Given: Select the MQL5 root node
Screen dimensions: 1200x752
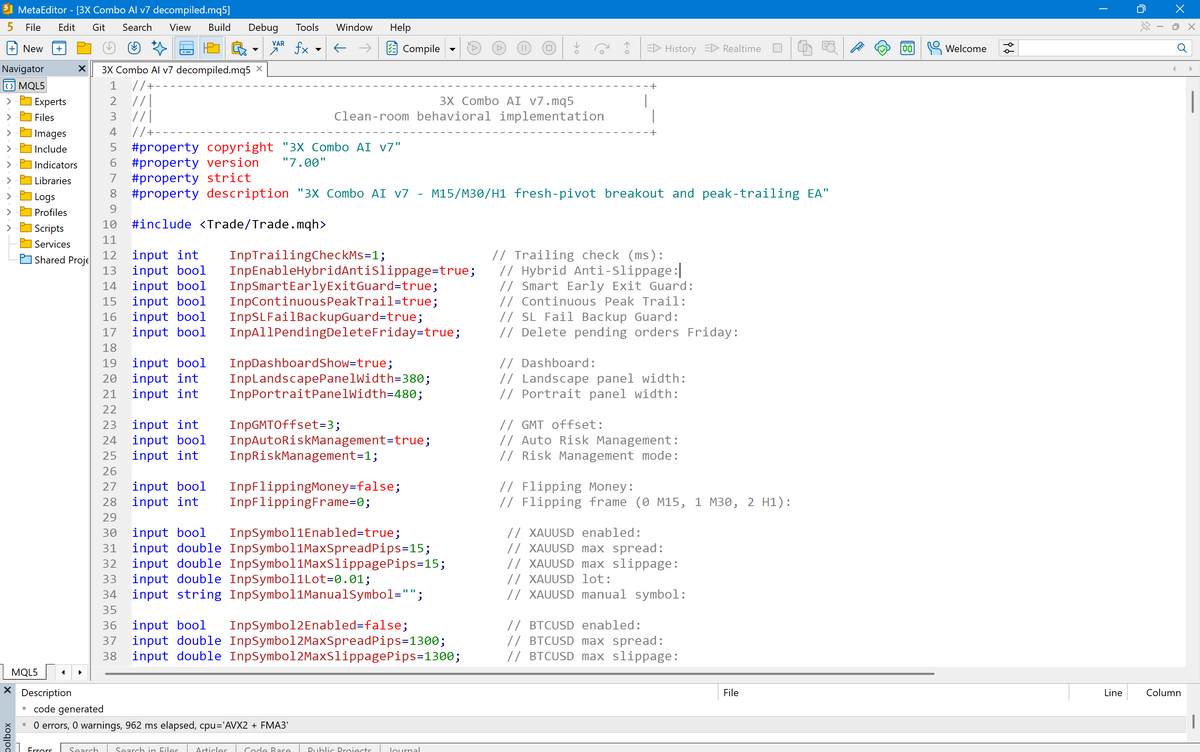Looking at the screenshot, I should 24,85.
